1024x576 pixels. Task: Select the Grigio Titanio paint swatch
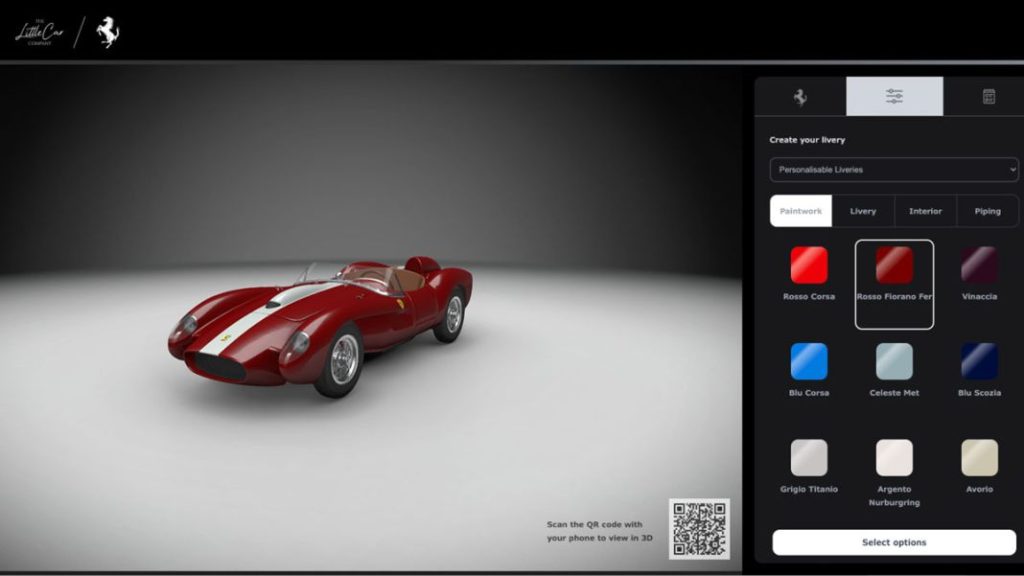(809, 457)
